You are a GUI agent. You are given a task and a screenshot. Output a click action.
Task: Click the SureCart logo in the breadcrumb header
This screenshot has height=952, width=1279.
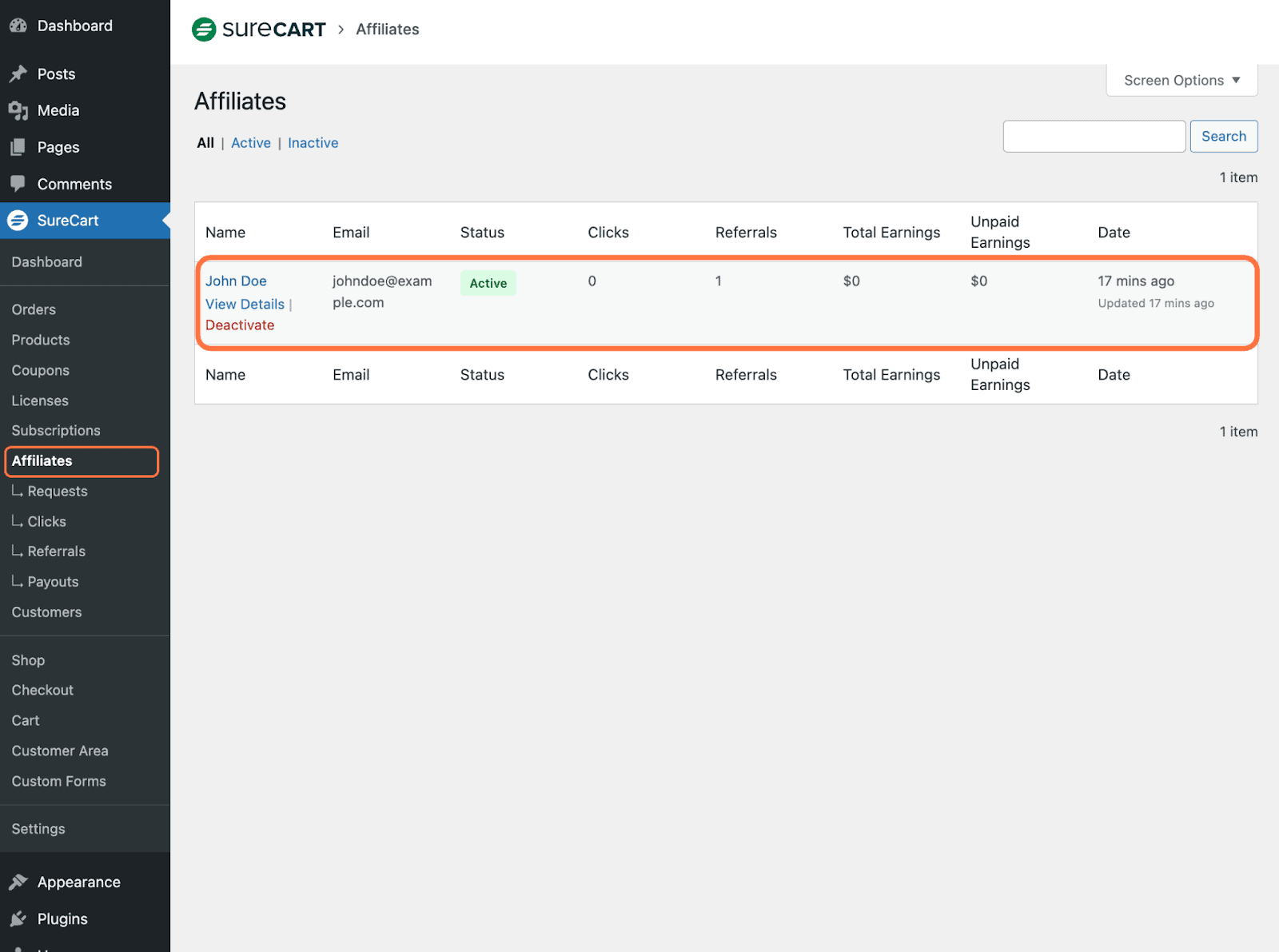[x=258, y=29]
